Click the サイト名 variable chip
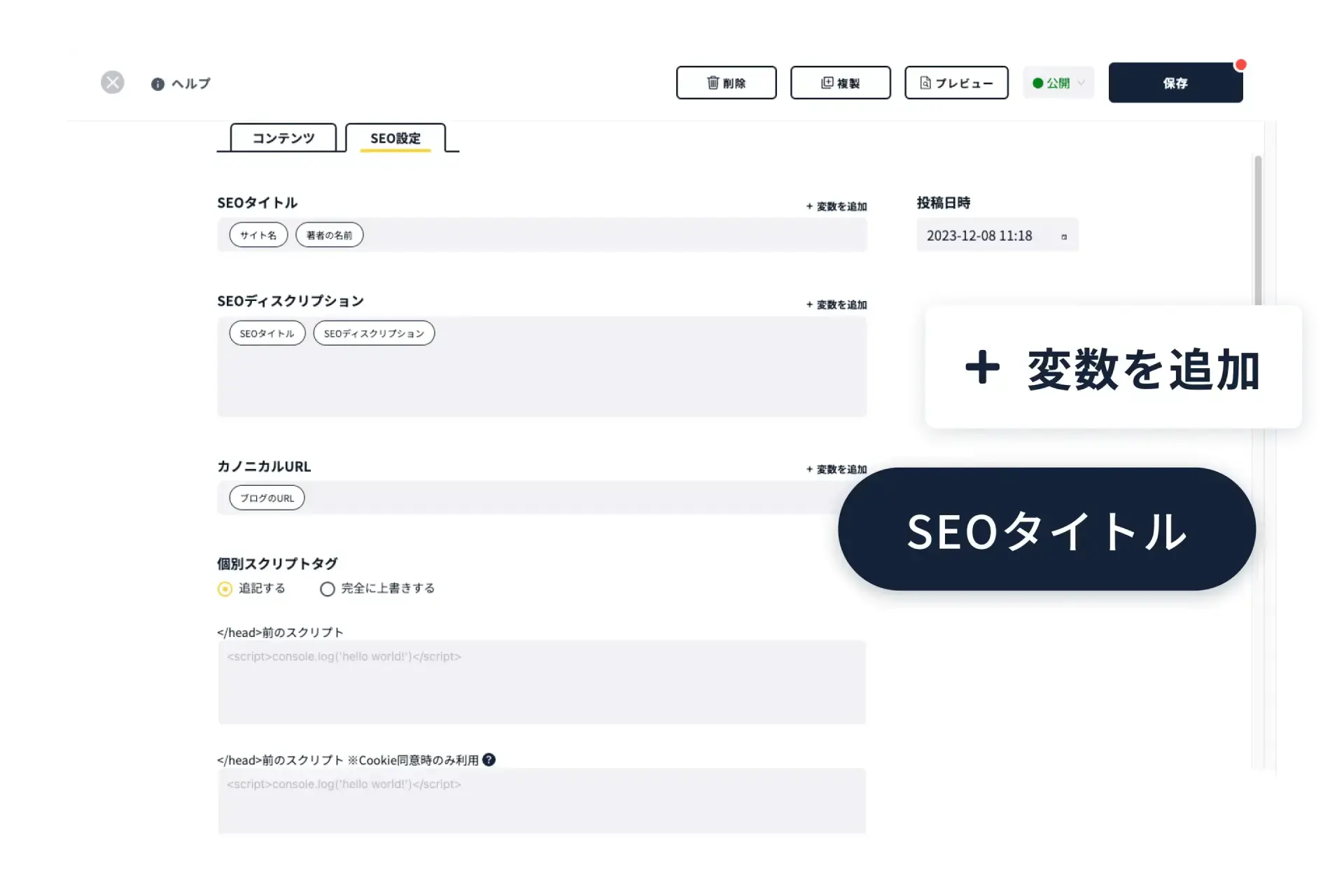 (258, 234)
